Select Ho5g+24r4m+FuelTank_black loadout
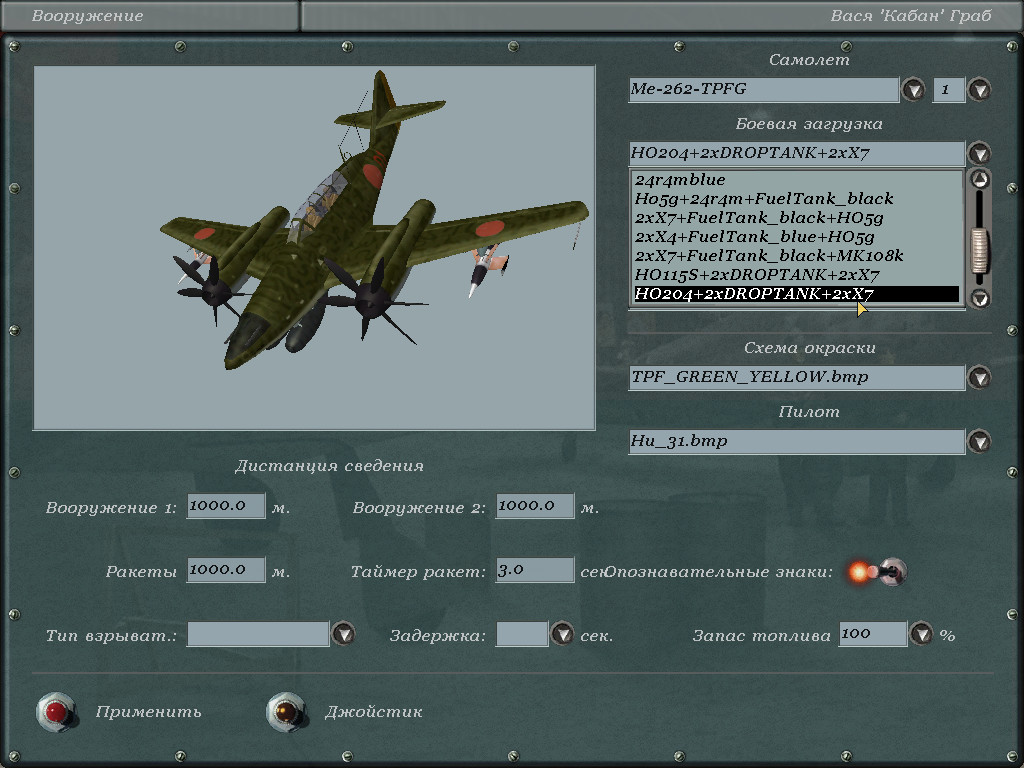The width and height of the screenshot is (1024, 768). [x=797, y=199]
